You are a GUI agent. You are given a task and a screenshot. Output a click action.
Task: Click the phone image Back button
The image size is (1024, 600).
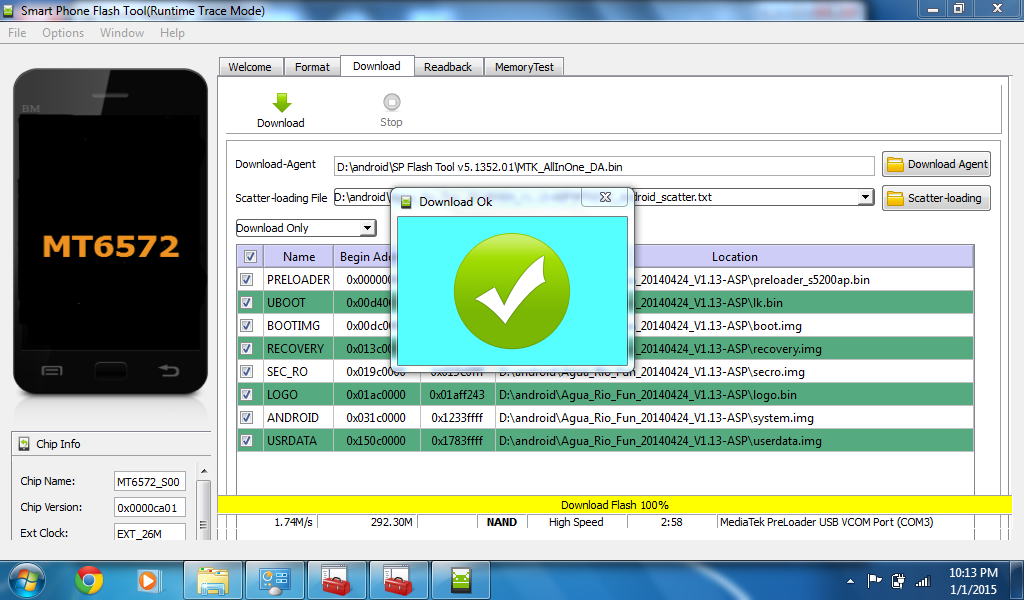pyautogui.click(x=168, y=371)
